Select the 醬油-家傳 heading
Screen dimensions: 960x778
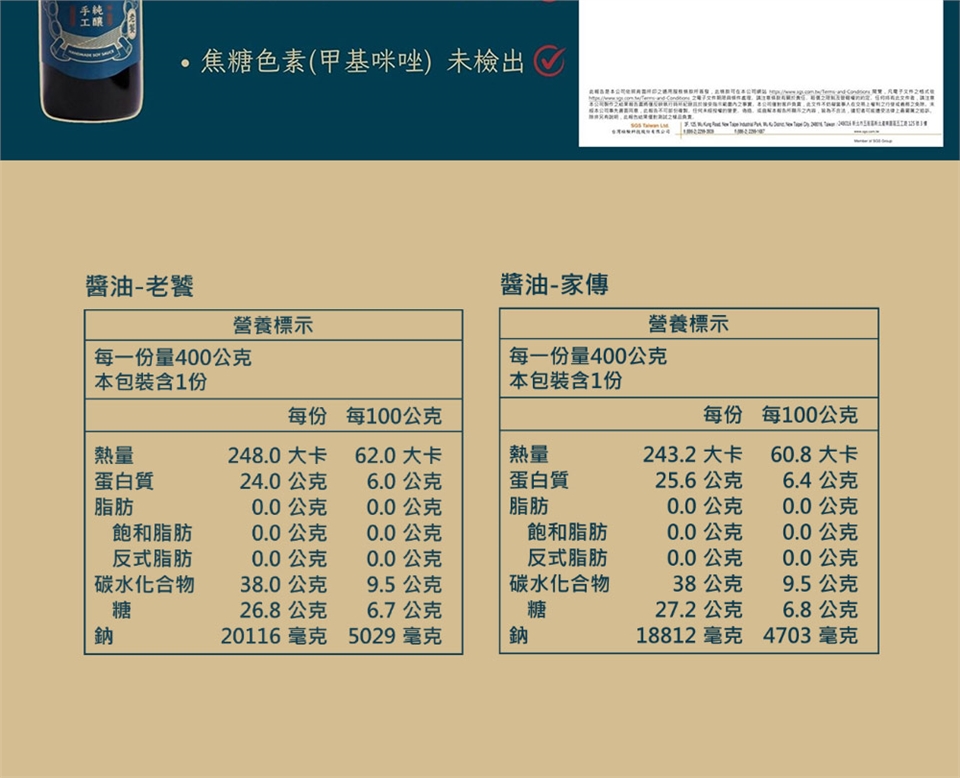coord(554,287)
